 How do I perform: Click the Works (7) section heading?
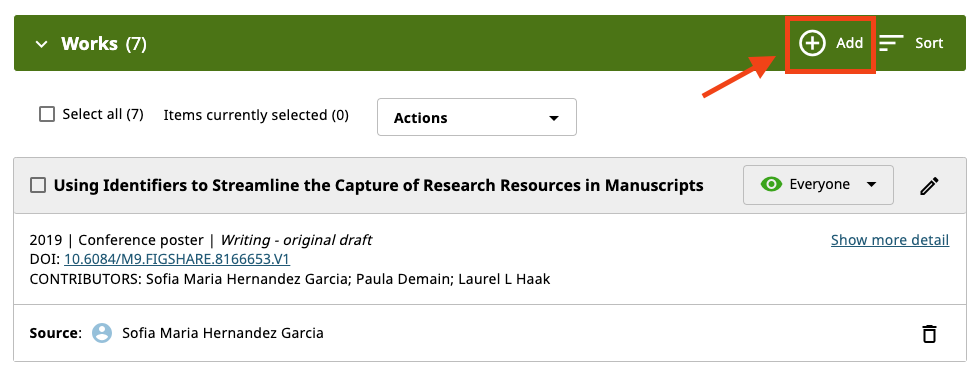tap(104, 44)
